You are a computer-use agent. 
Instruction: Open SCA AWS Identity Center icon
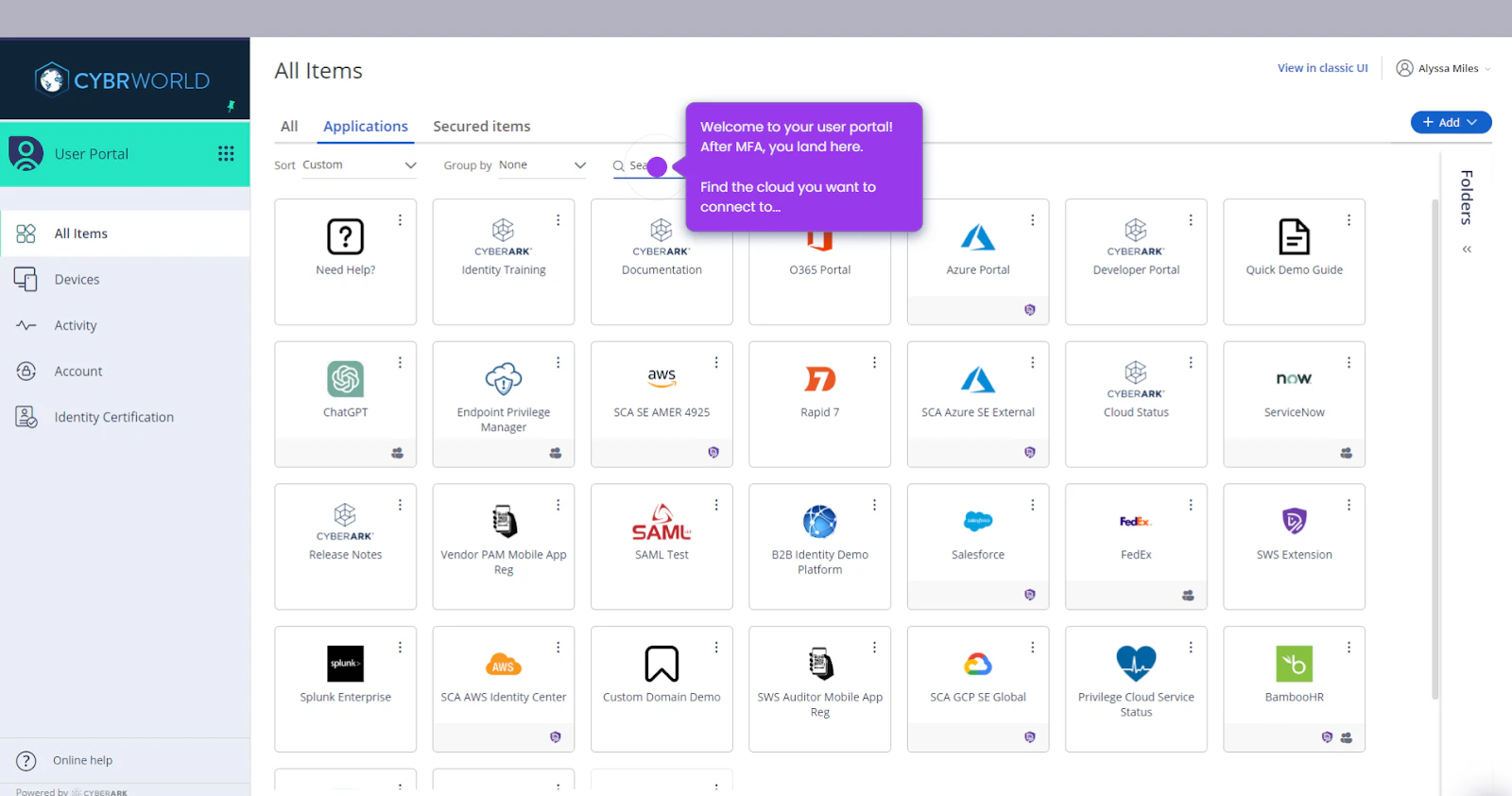coord(504,665)
